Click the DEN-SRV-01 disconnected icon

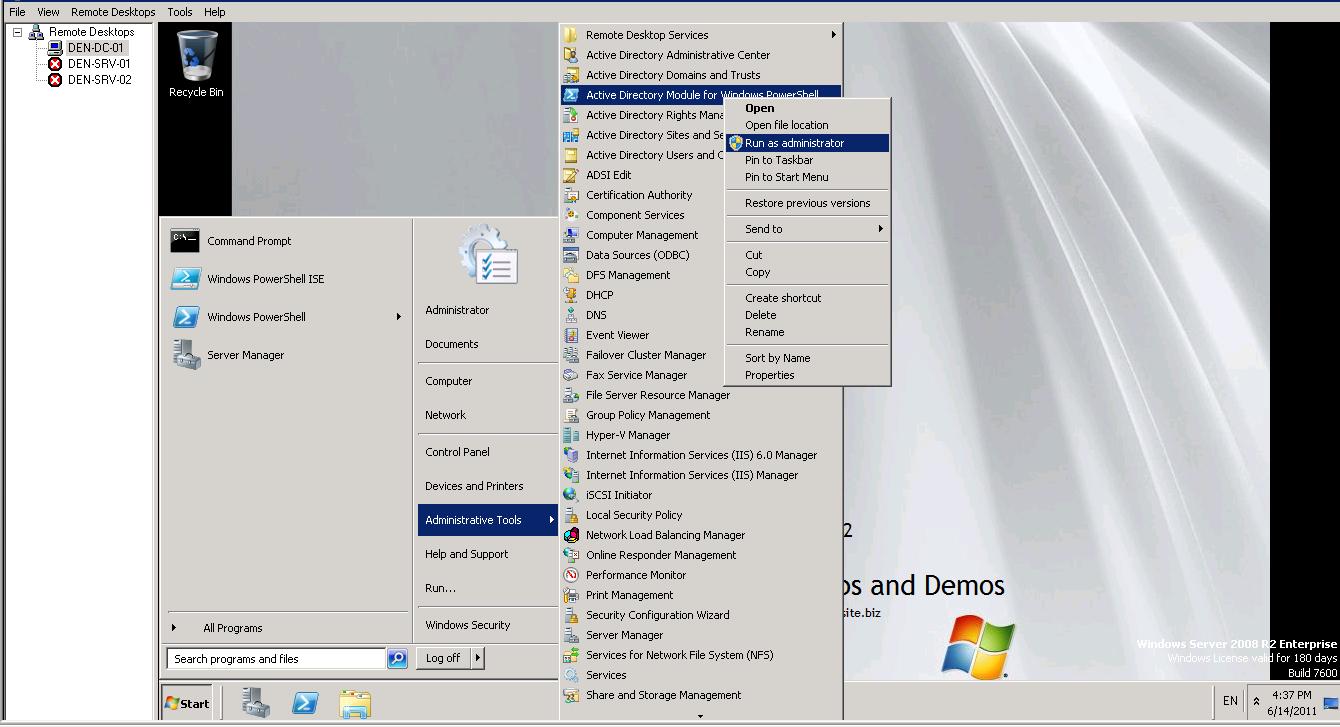click(55, 64)
